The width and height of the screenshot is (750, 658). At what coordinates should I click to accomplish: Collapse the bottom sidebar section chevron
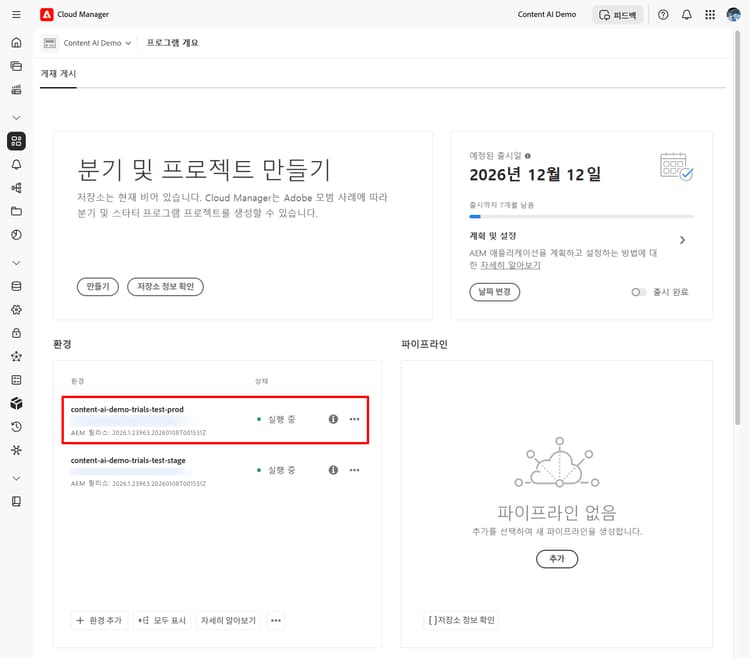pos(16,478)
